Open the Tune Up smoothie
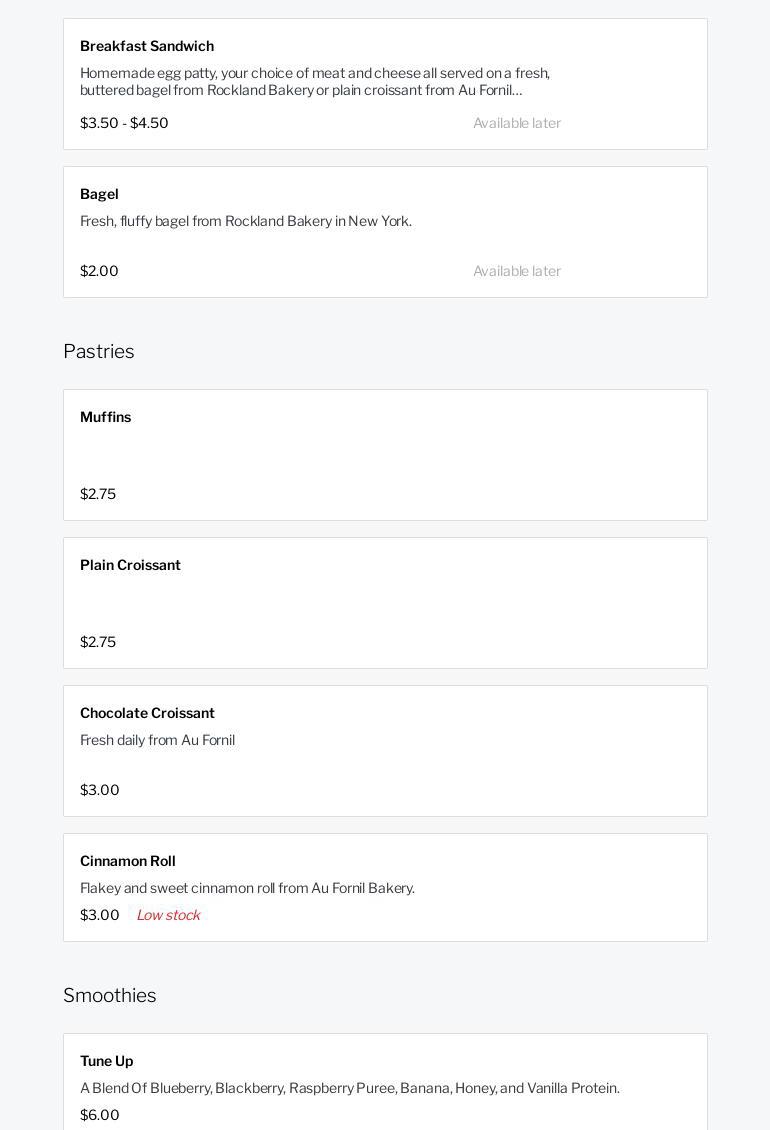 click(x=107, y=1061)
